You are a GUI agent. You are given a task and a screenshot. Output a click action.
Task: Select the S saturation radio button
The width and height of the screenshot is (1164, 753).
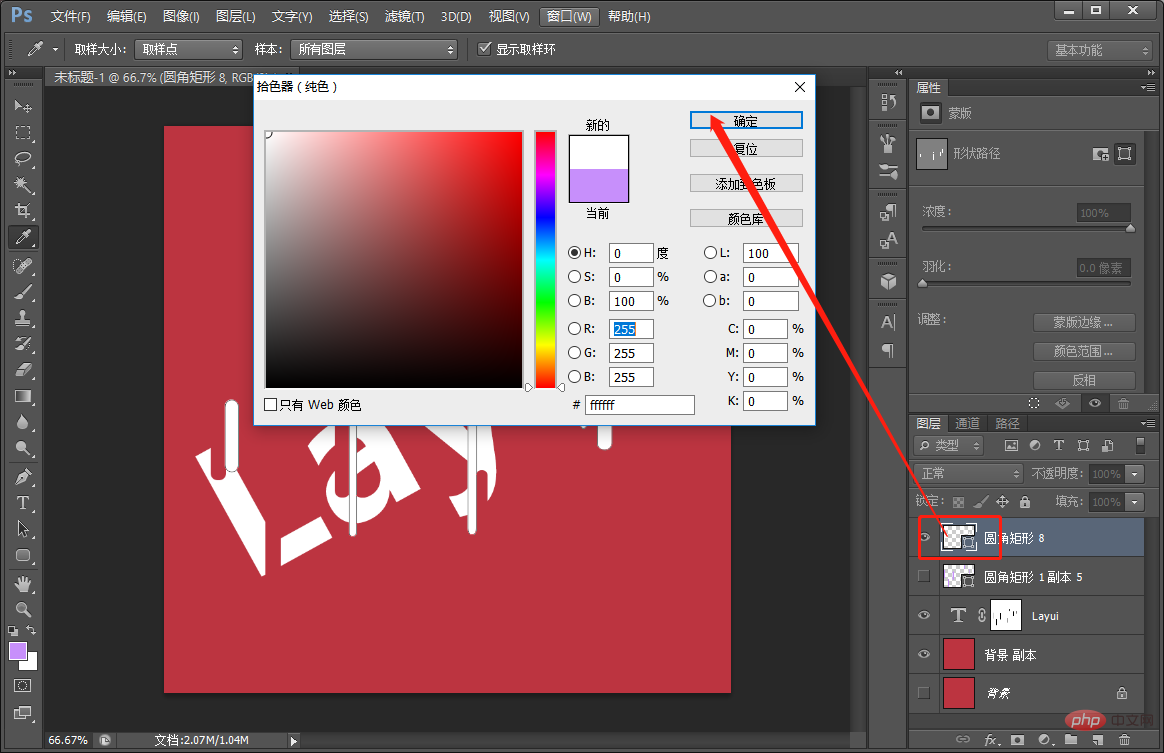(x=574, y=276)
